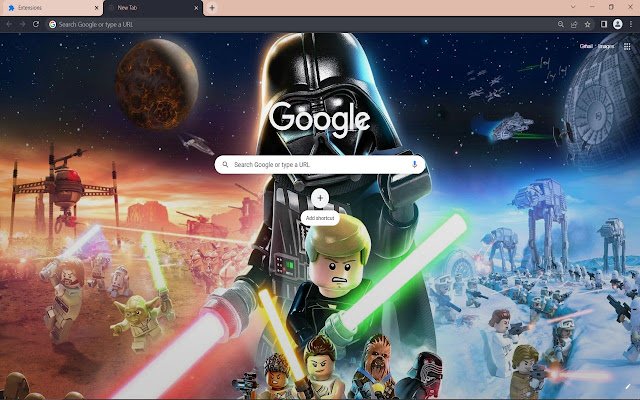This screenshot has width=640, height=400.
Task: Open the zoom magnifier icon in the toolbar
Action: pos(561,24)
